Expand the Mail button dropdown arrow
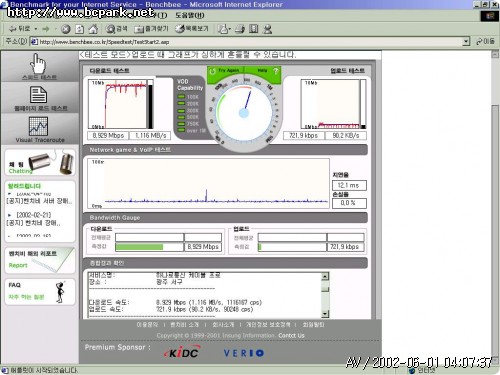The width and height of the screenshot is (500, 375). (x=230, y=29)
